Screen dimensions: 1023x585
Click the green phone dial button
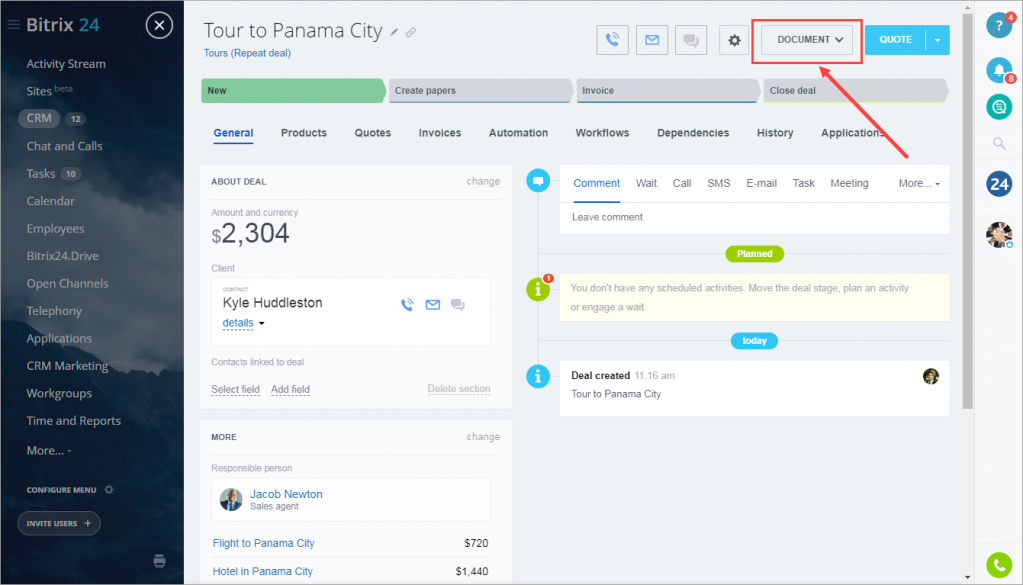click(999, 565)
